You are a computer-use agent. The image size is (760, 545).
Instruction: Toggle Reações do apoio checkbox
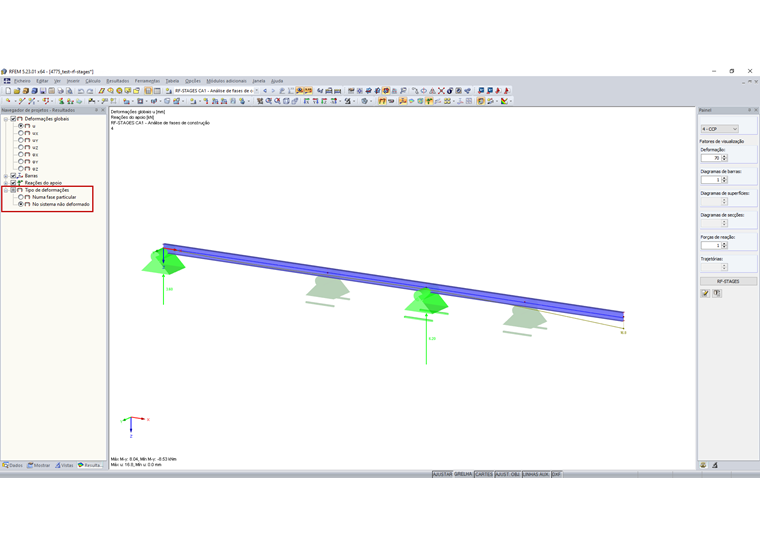coord(13,183)
